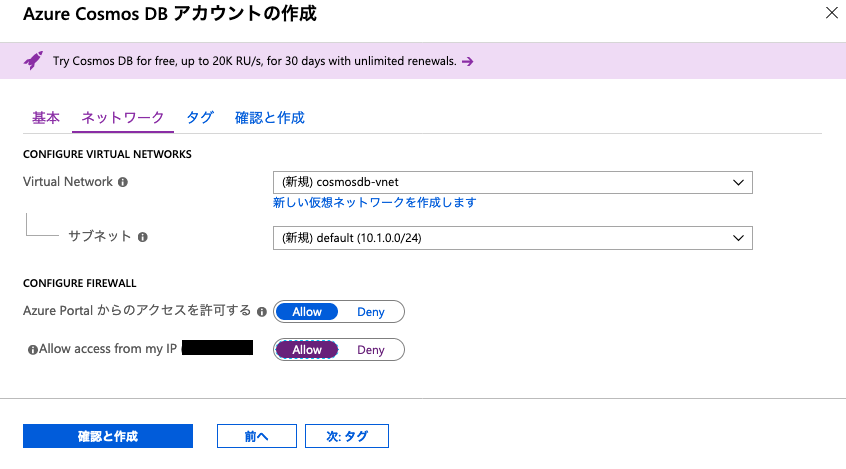The width and height of the screenshot is (846, 469).
Task: Set Azure Portal access to Allow
Action: [x=306, y=312]
